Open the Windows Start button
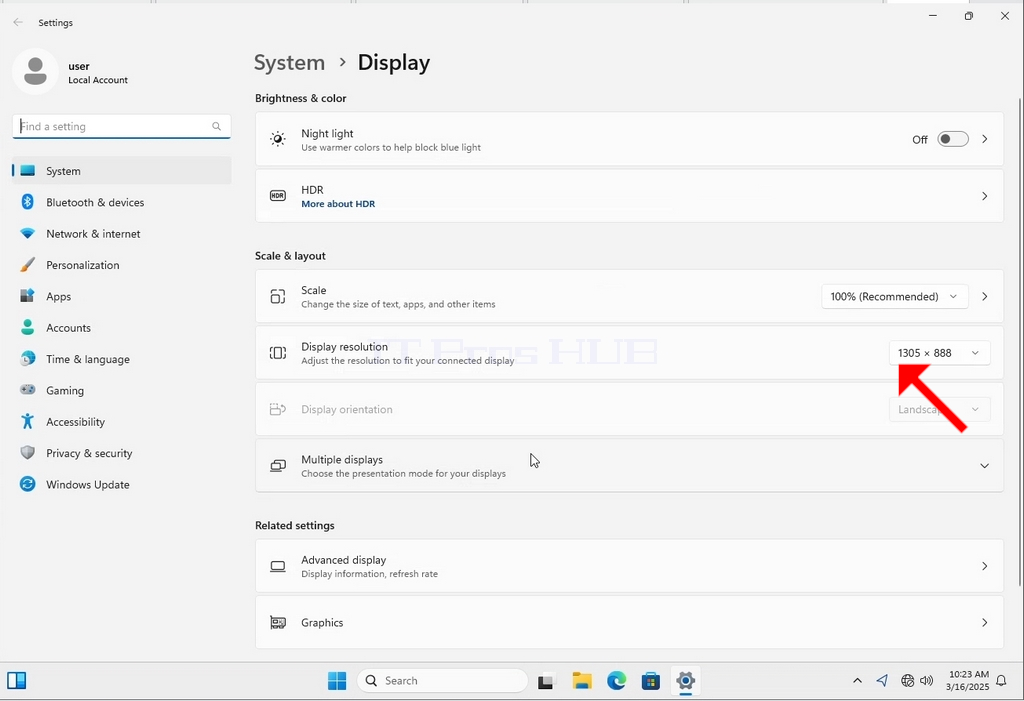This screenshot has width=1024, height=701. [337, 681]
